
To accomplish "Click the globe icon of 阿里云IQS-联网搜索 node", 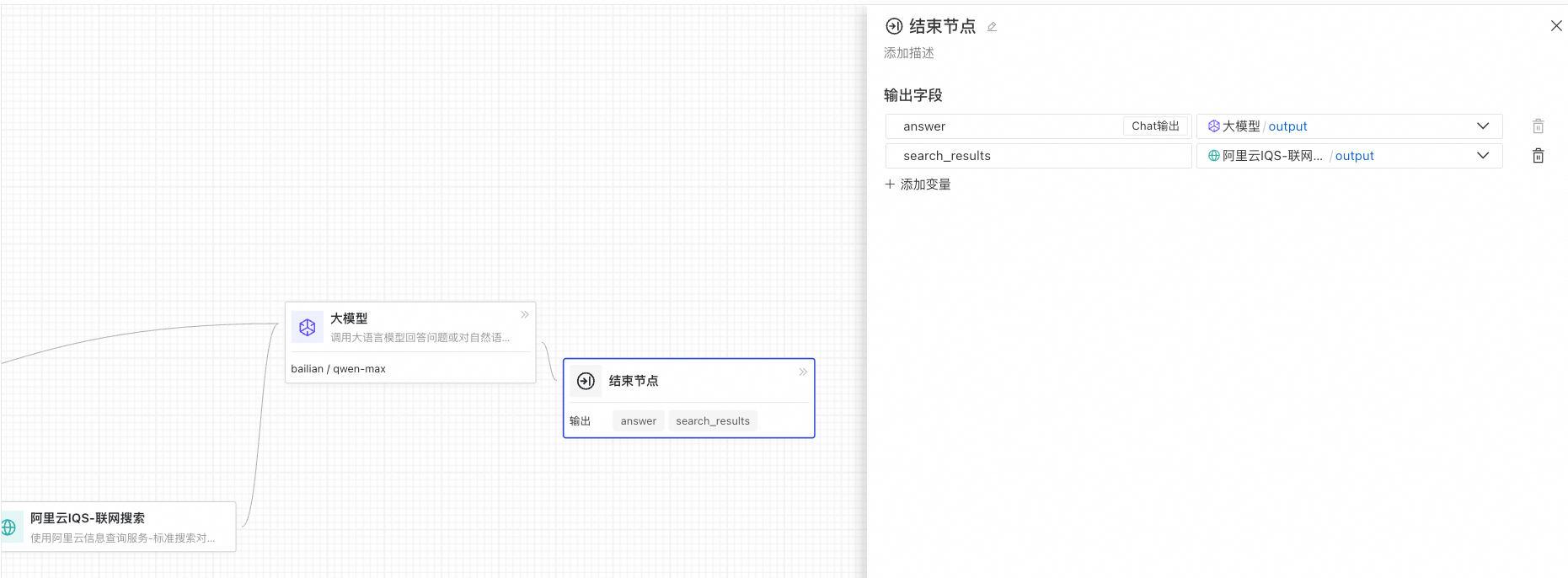I will [8, 527].
